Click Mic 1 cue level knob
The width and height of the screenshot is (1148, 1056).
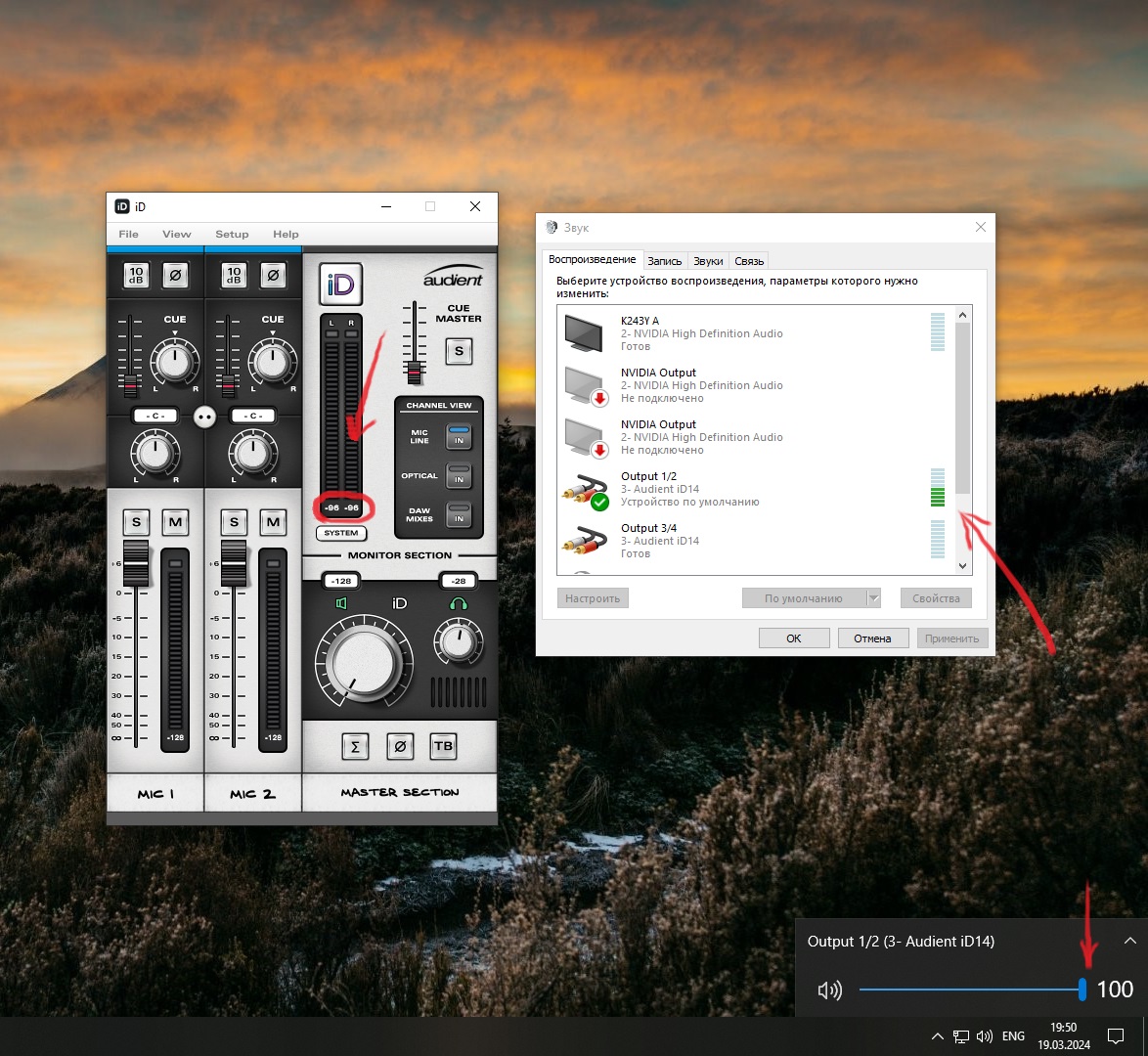[174, 362]
